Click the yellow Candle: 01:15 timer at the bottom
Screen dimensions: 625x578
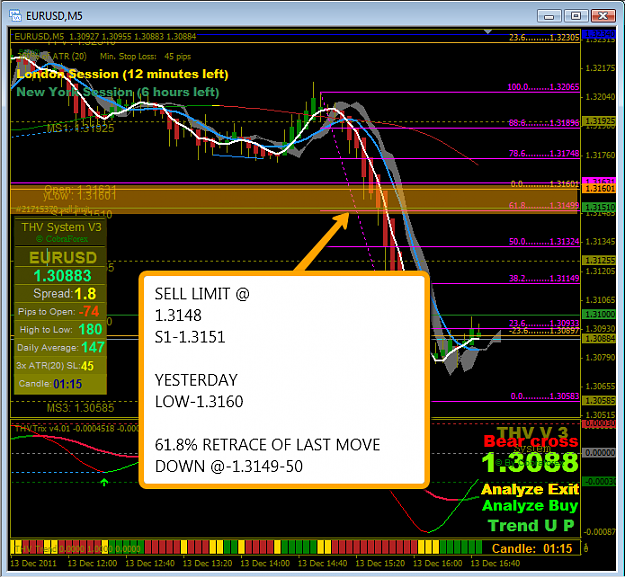(x=532, y=549)
